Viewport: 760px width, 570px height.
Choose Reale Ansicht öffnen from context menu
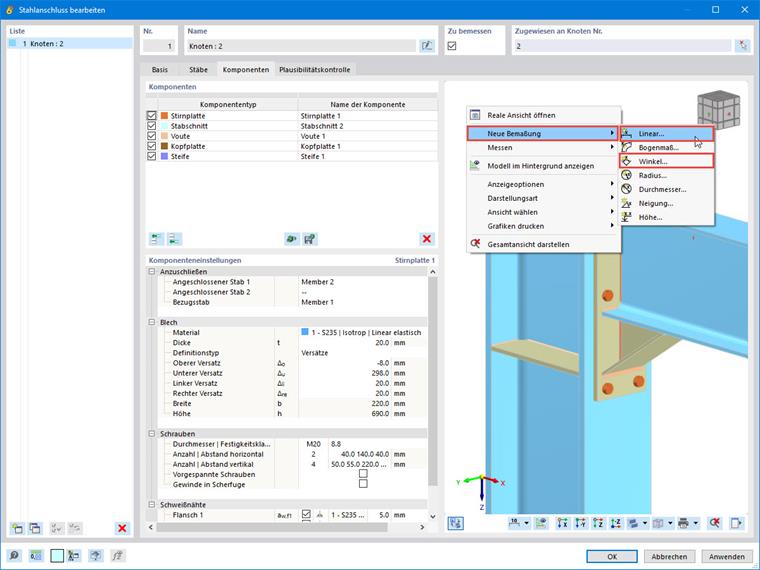[543, 115]
